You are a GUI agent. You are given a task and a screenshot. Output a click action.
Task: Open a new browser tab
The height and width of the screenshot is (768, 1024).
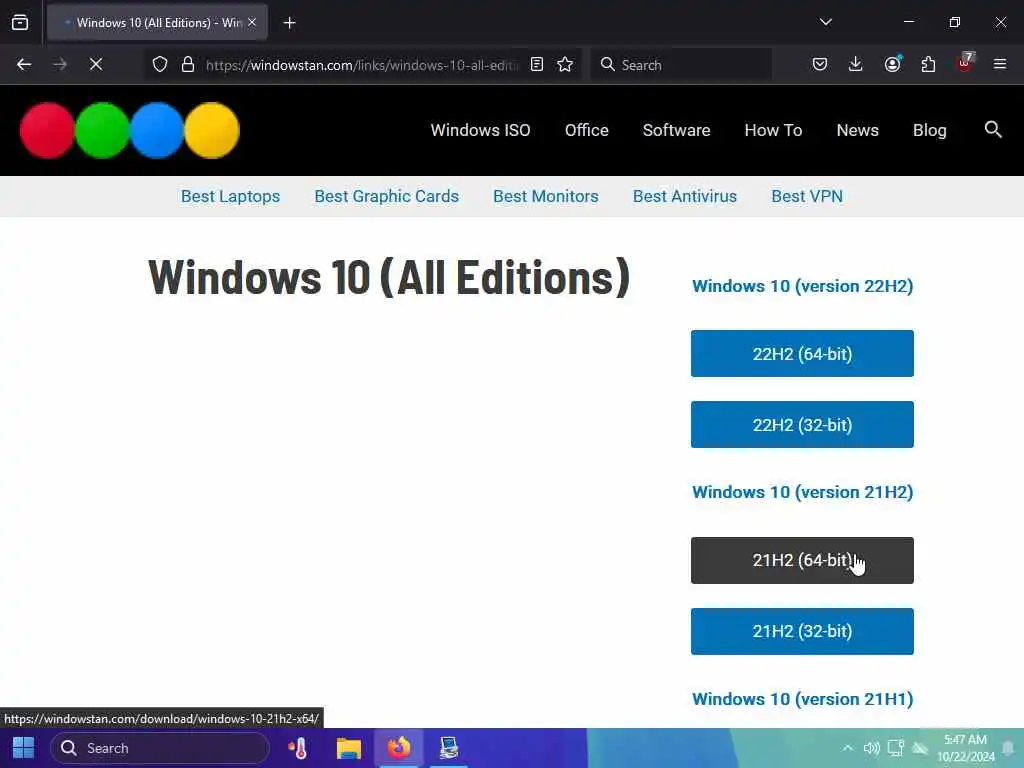coord(289,23)
